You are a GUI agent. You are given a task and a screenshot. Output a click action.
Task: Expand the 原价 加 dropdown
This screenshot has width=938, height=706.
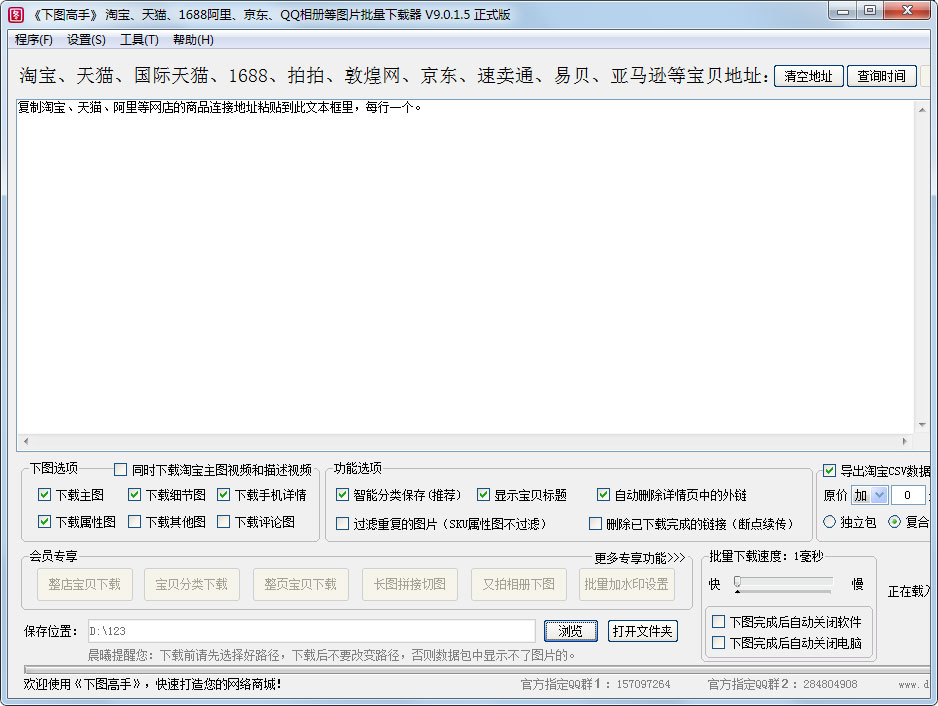(x=879, y=496)
